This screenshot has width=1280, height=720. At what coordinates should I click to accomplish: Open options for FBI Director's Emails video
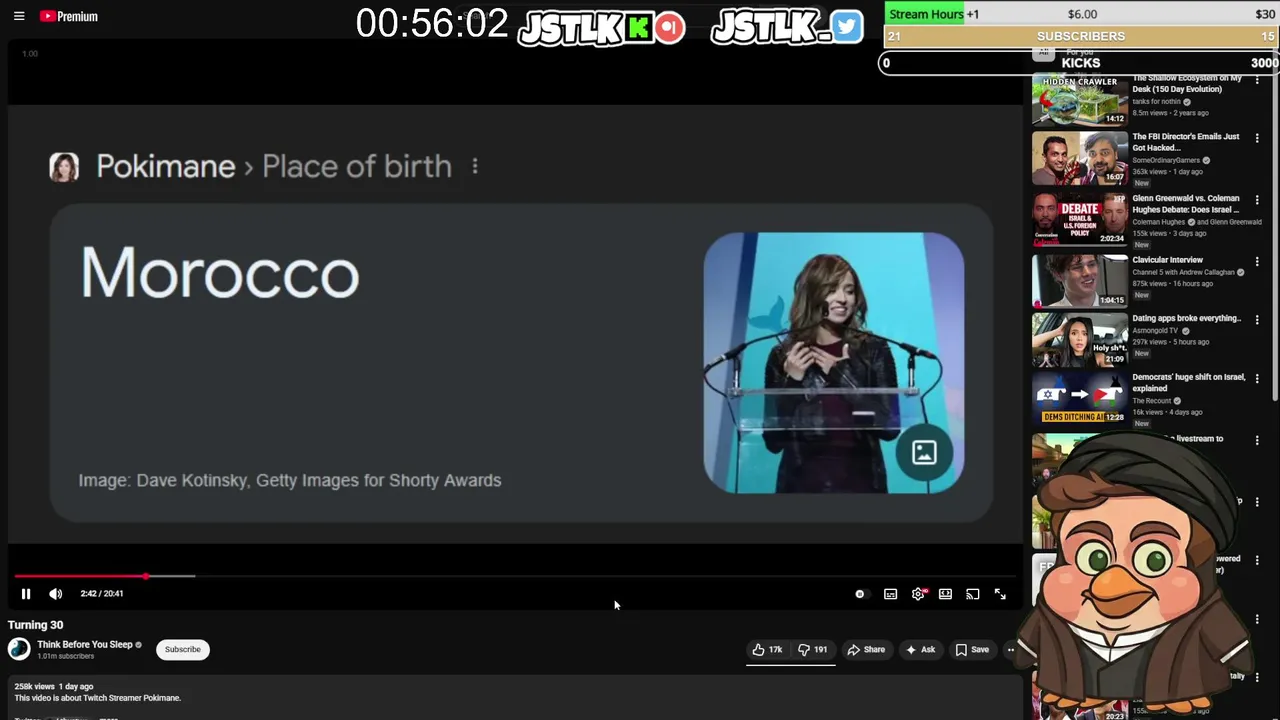click(x=1257, y=138)
